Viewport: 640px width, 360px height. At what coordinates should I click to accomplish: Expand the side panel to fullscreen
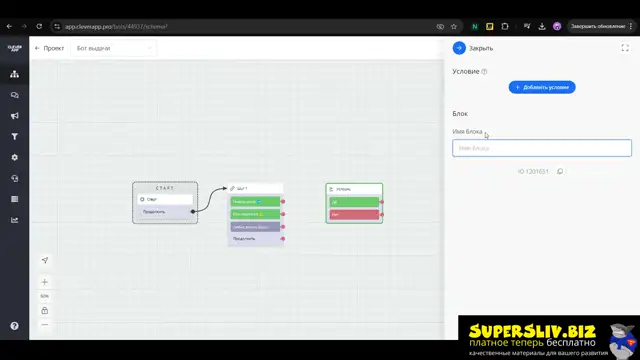[625, 48]
